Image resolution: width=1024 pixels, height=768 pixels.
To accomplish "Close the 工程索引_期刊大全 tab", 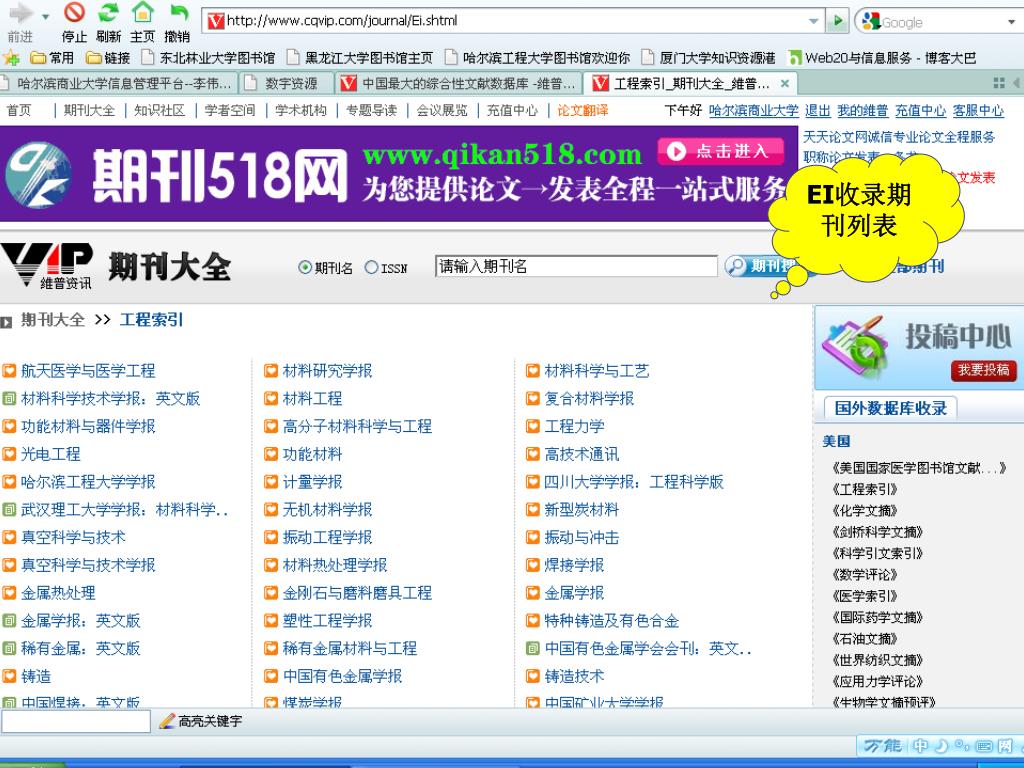I will tap(785, 84).
